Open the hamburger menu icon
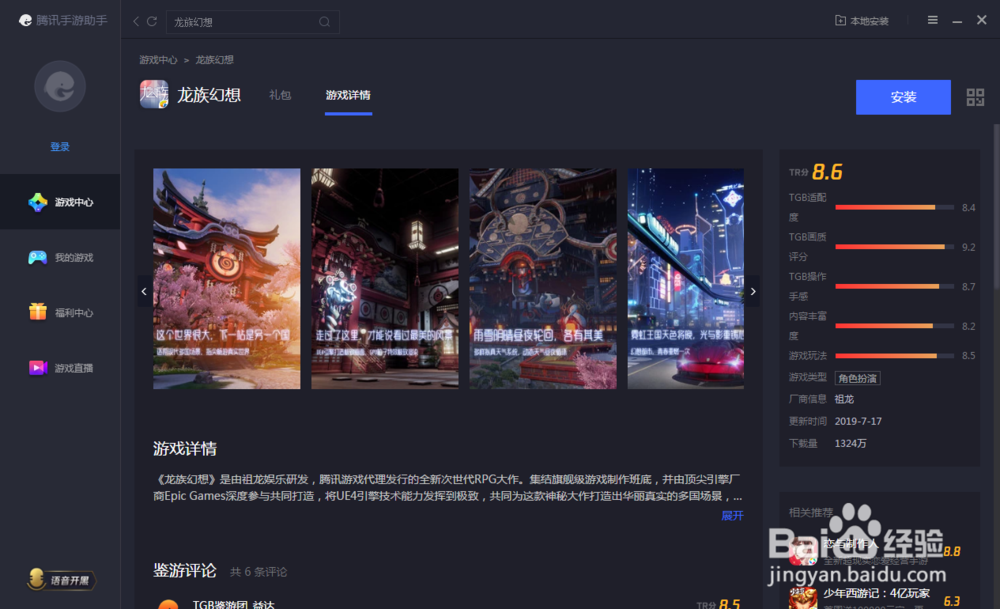 [932, 20]
